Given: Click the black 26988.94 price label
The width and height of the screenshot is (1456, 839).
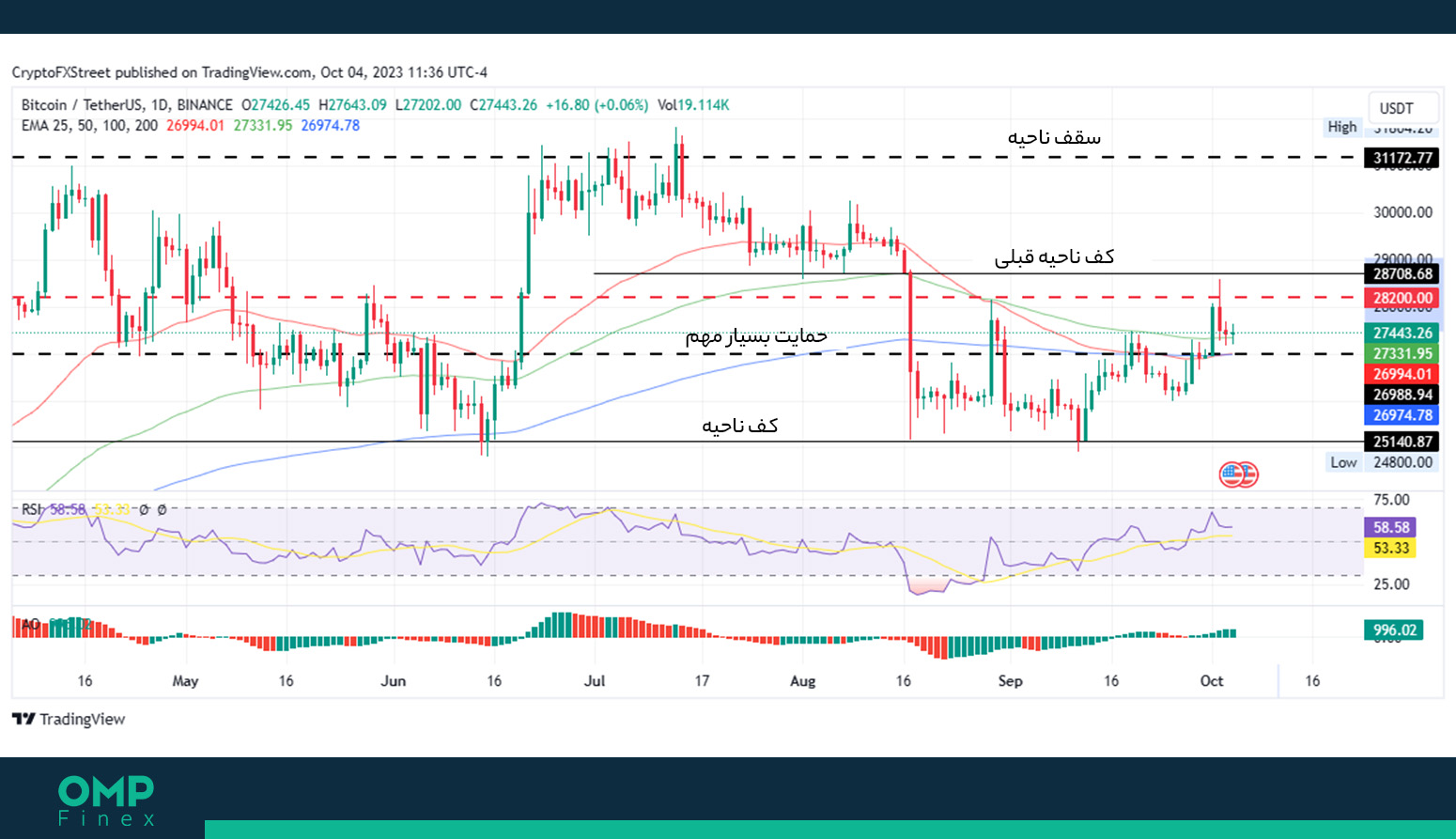Looking at the screenshot, I should [x=1402, y=395].
